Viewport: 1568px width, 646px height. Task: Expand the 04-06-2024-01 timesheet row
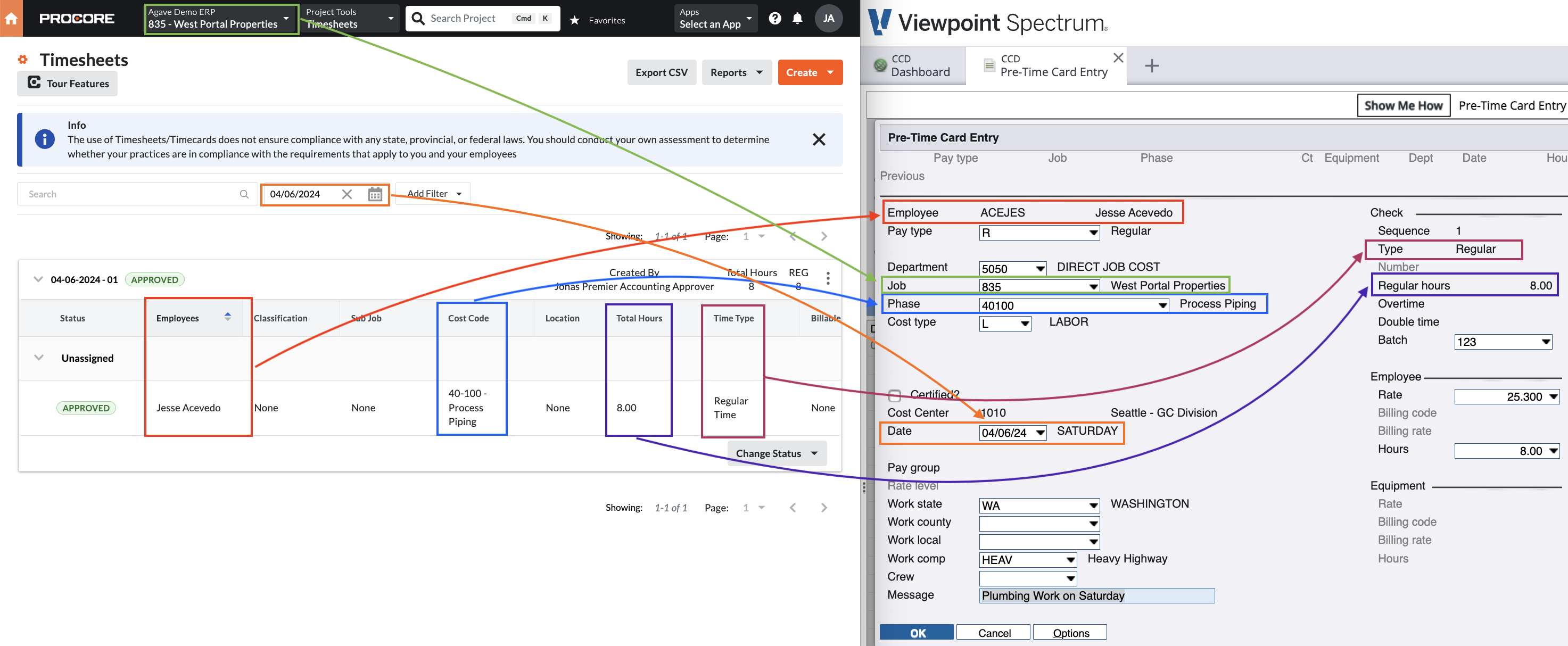pos(36,279)
